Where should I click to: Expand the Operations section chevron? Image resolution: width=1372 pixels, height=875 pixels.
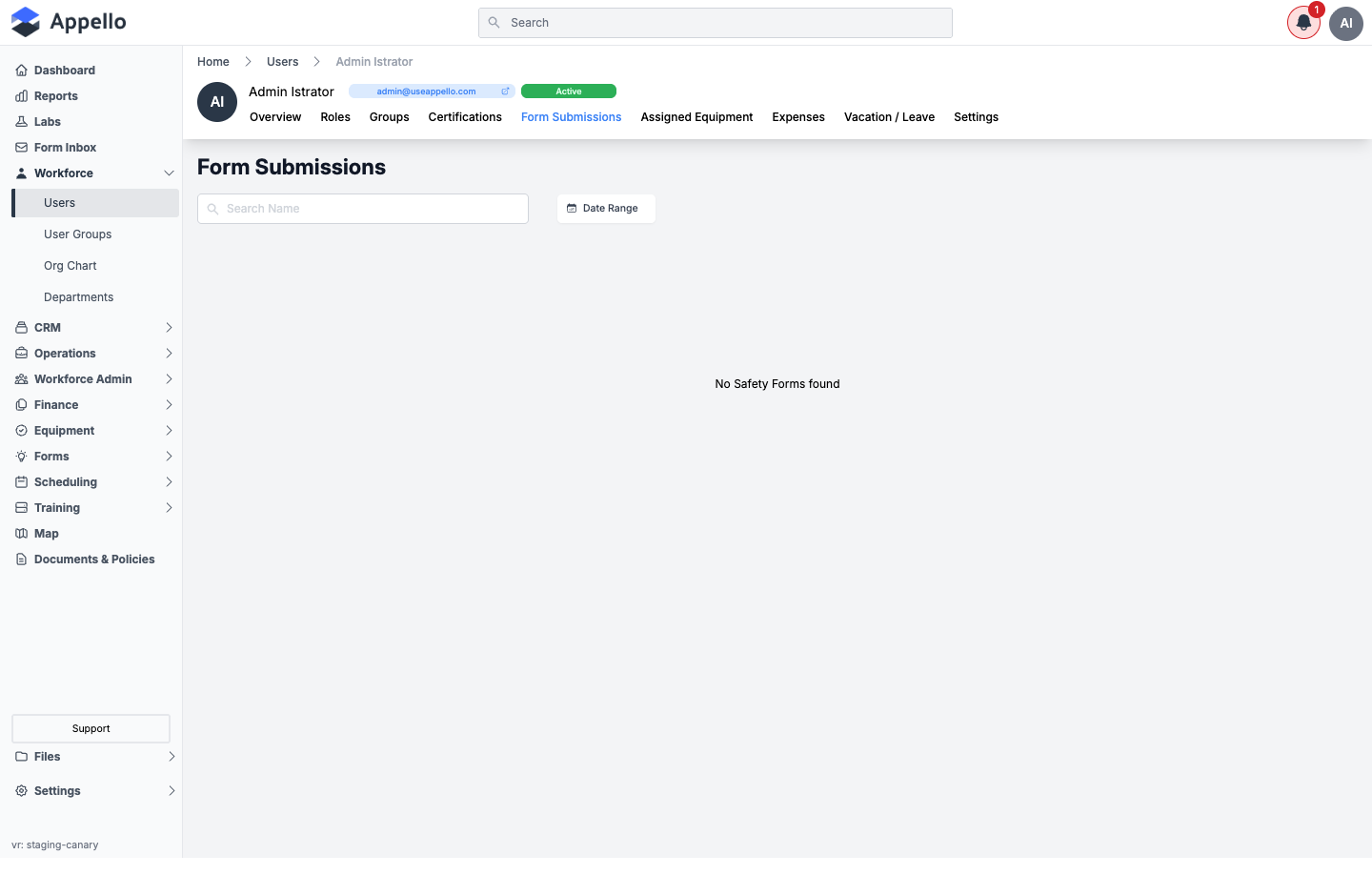tap(169, 354)
